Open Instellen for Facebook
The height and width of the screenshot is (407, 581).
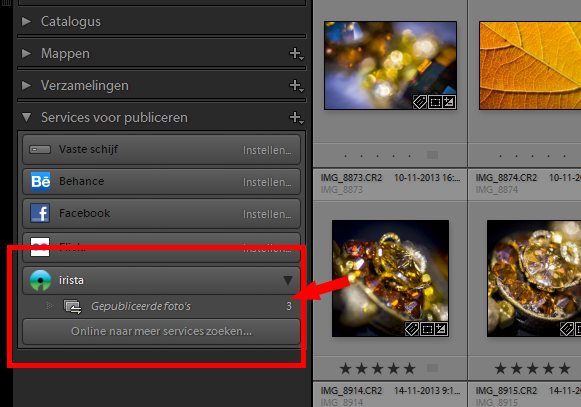pyautogui.click(x=267, y=214)
